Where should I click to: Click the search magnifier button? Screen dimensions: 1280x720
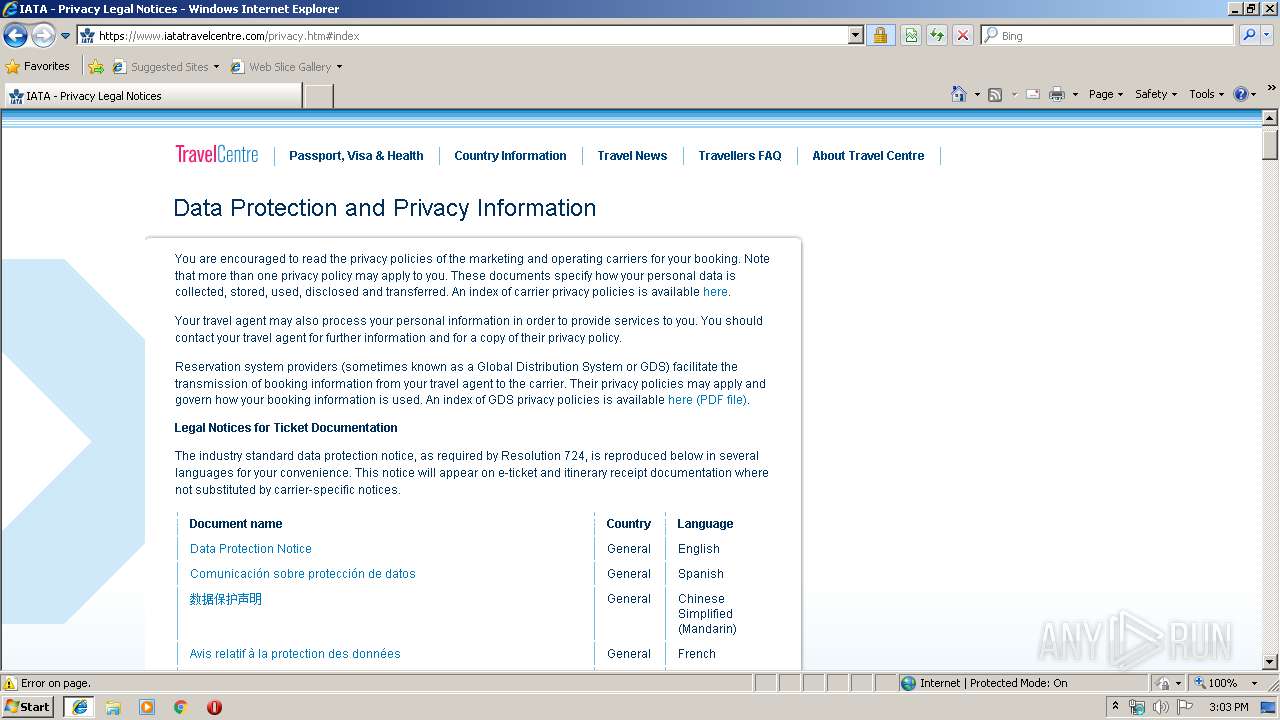pos(1249,36)
